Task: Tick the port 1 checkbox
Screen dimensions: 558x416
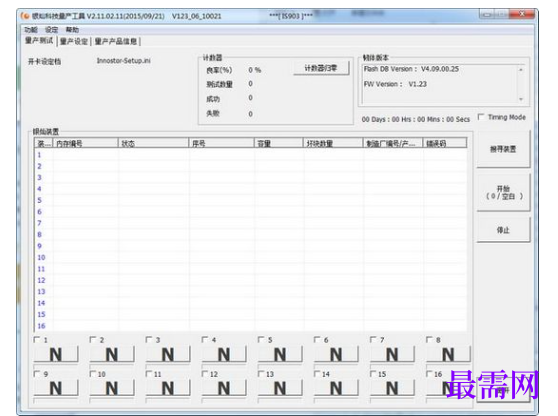Action: (x=36, y=339)
